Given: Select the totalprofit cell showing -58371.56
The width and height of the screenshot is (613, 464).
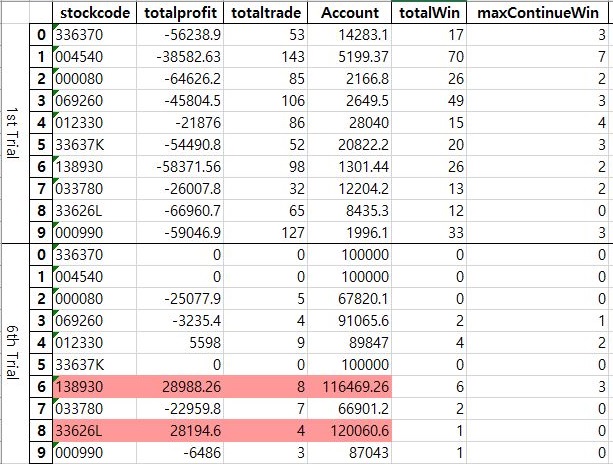Looking at the screenshot, I should [180, 167].
